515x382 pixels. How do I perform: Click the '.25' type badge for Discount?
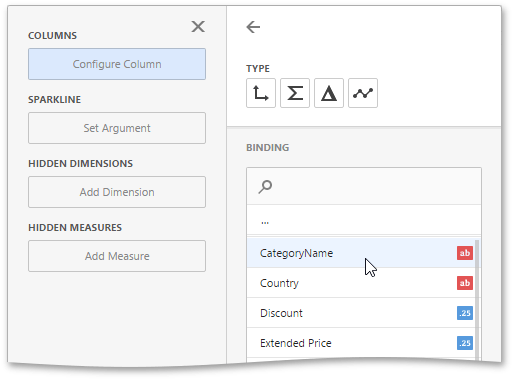click(x=465, y=313)
